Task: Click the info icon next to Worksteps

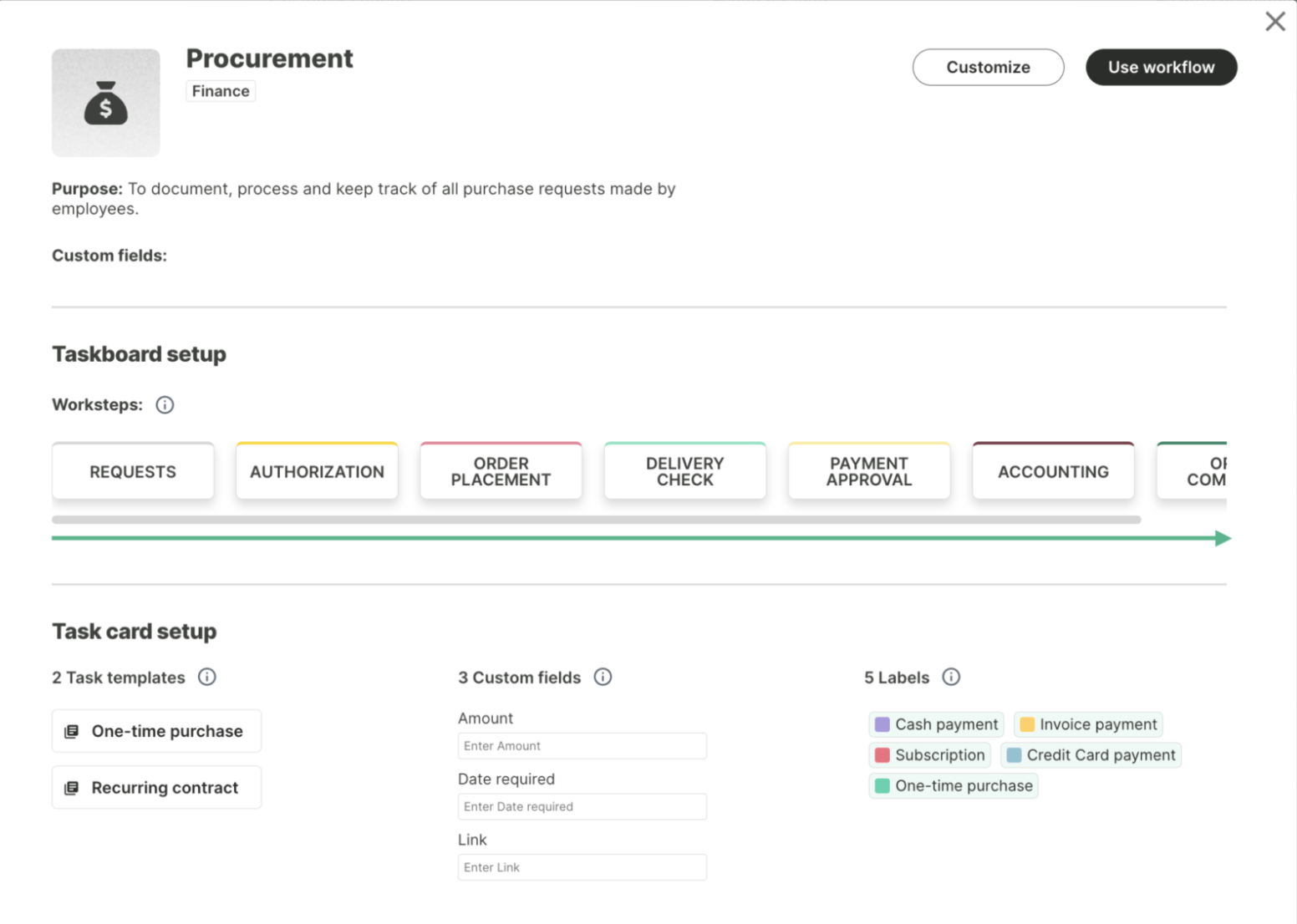Action: 165,405
